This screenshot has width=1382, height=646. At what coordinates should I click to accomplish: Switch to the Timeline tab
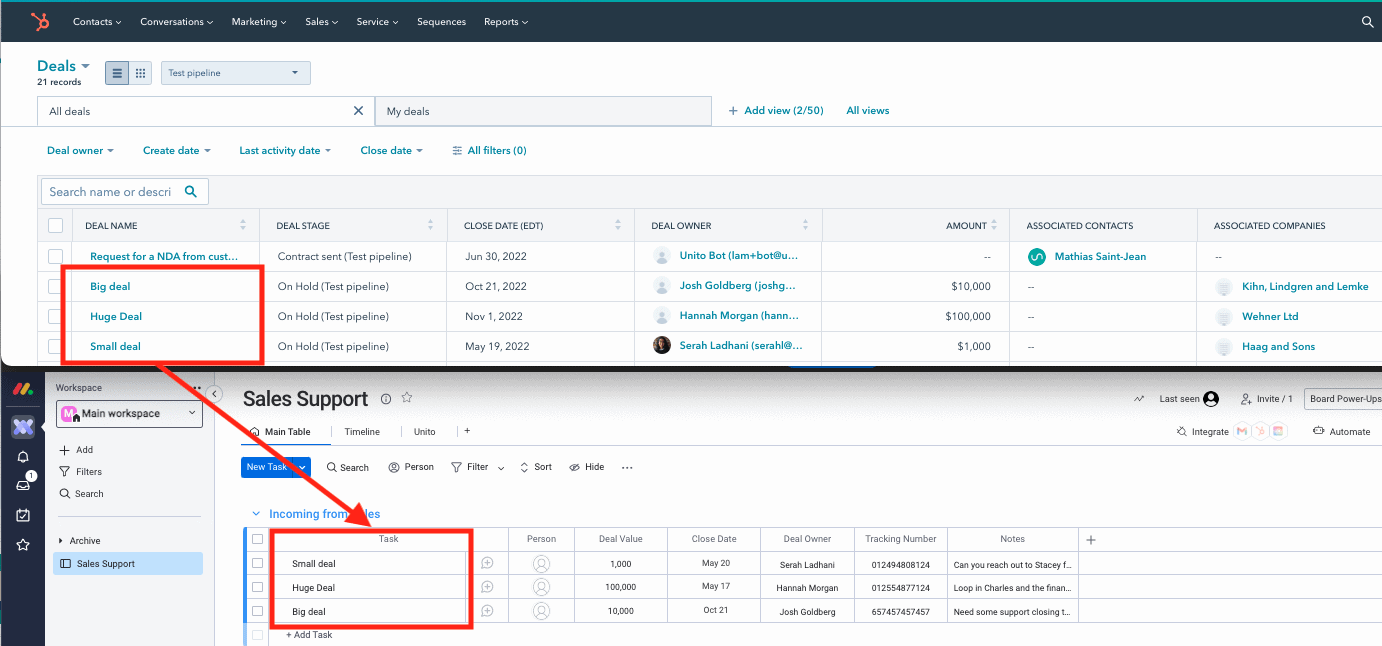pyautogui.click(x=362, y=431)
